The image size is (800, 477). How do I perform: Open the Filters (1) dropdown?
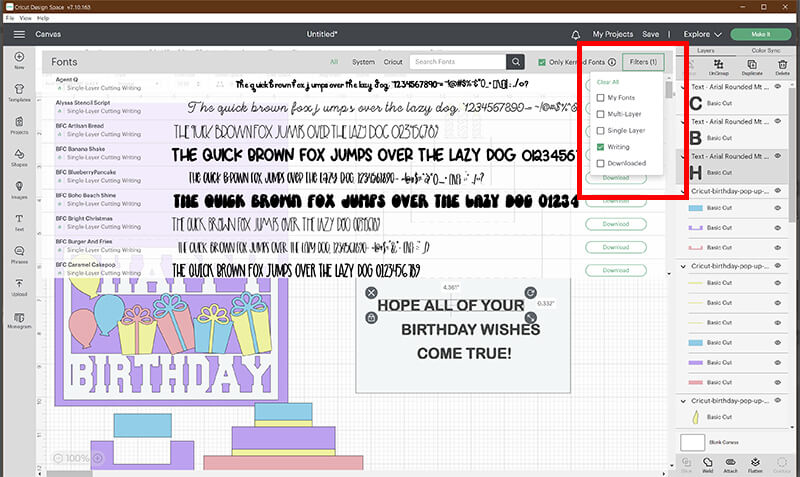(643, 62)
